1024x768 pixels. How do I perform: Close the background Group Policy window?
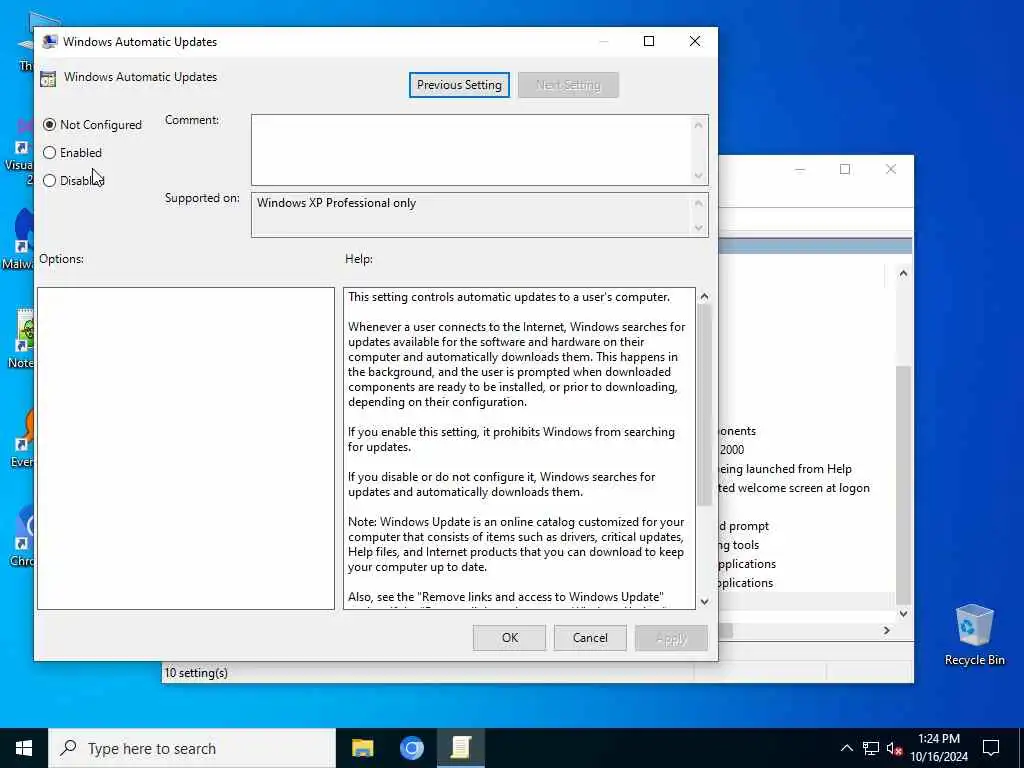891,170
